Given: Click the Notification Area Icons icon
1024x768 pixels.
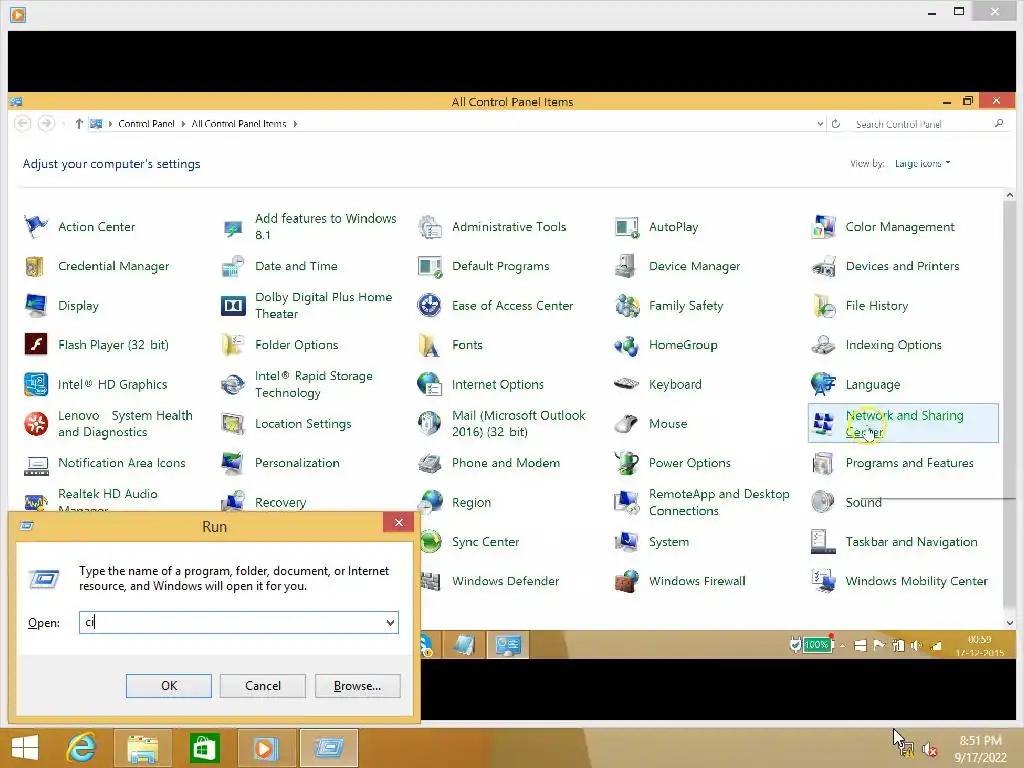Looking at the screenshot, I should pos(35,463).
